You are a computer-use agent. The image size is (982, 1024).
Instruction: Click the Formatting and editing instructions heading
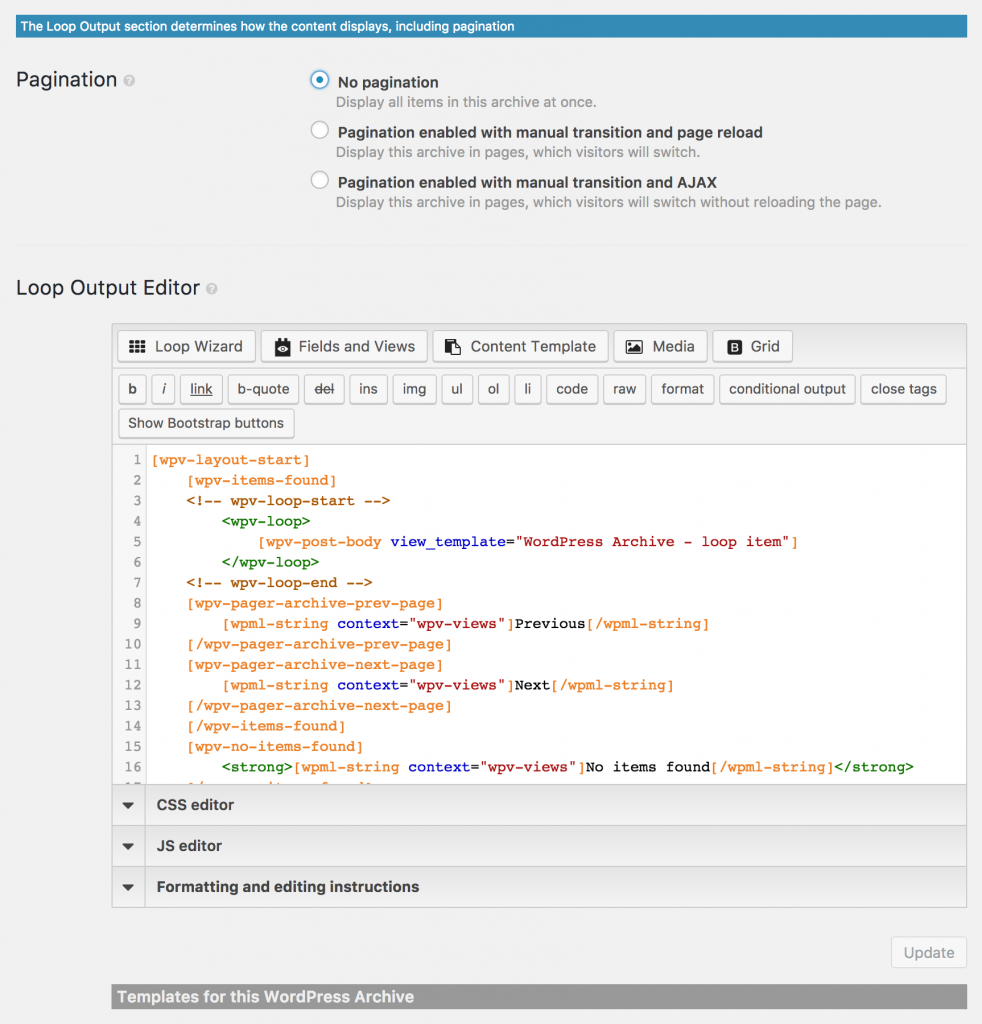288,887
